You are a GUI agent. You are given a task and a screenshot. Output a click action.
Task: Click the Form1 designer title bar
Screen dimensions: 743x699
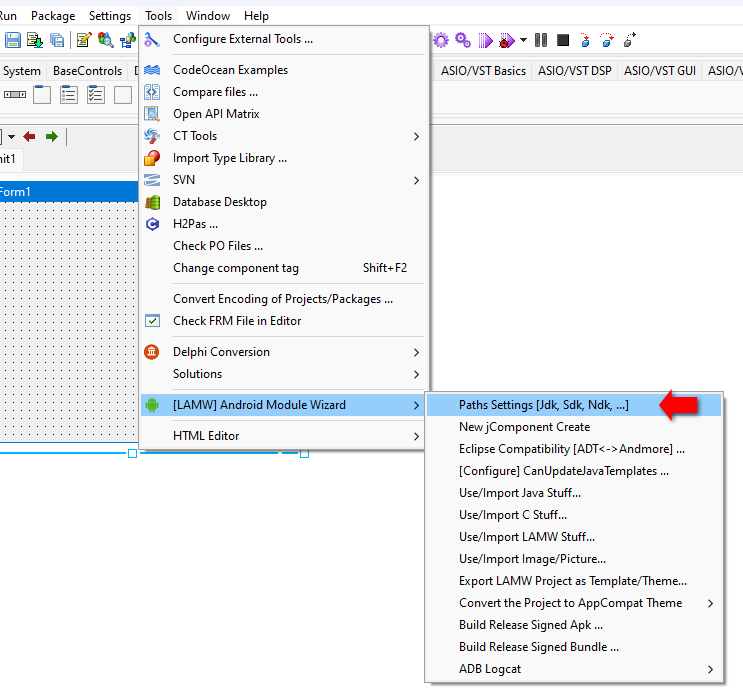coord(69,191)
